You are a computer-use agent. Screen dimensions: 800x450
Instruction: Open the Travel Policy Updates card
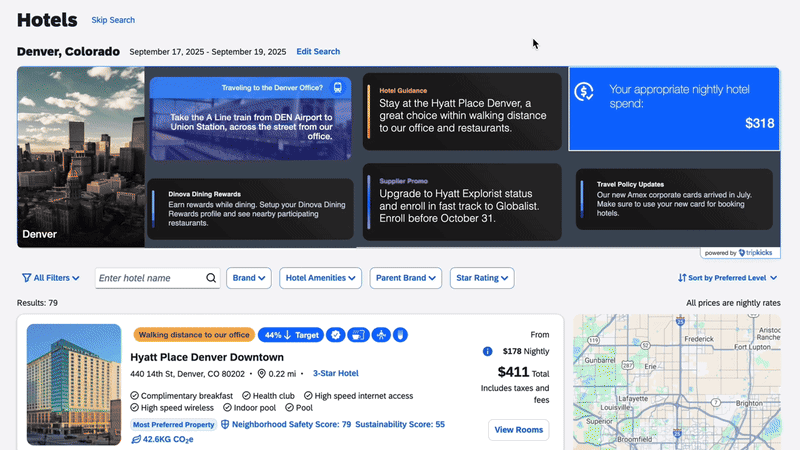pos(674,199)
